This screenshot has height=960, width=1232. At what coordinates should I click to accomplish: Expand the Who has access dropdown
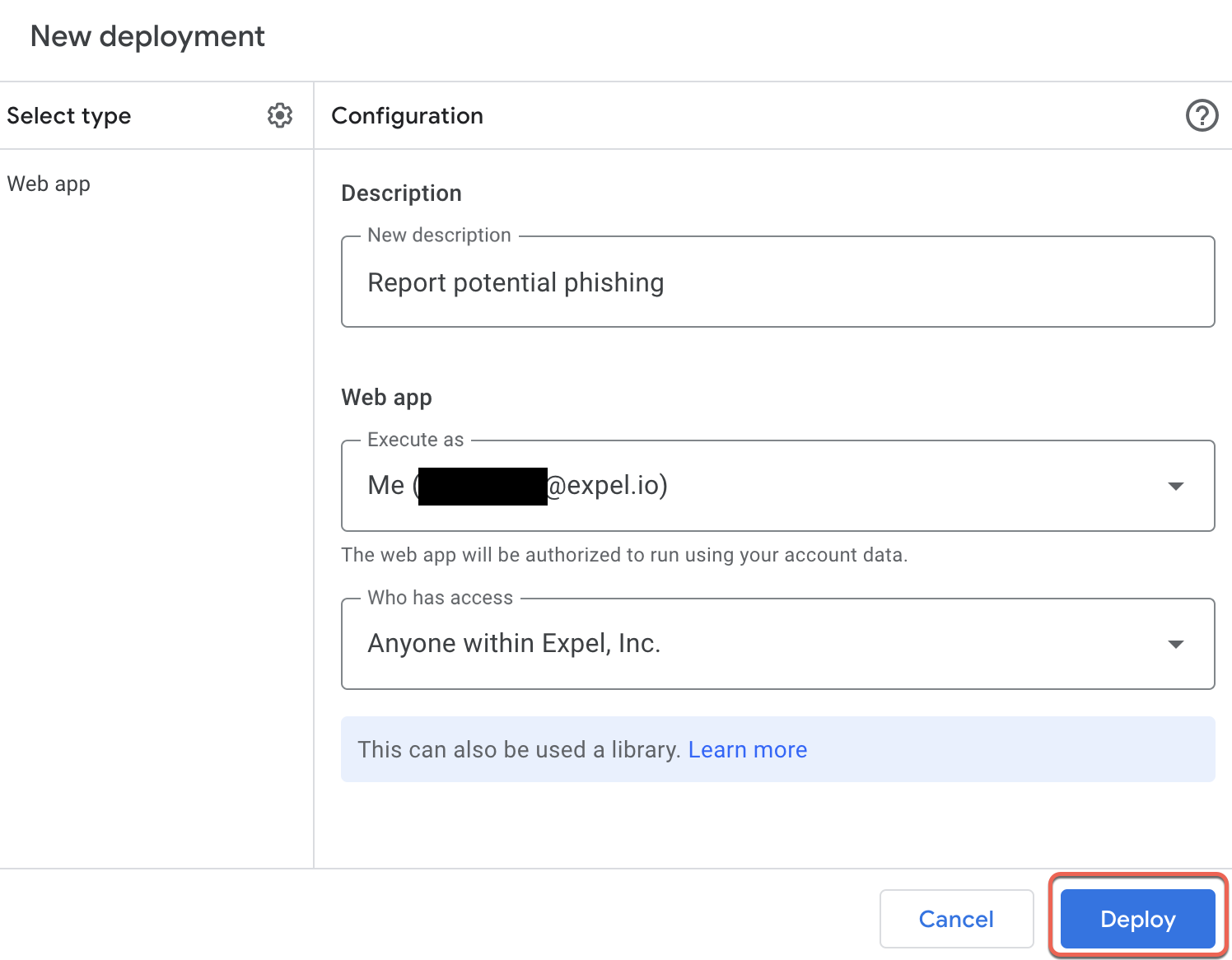777,644
